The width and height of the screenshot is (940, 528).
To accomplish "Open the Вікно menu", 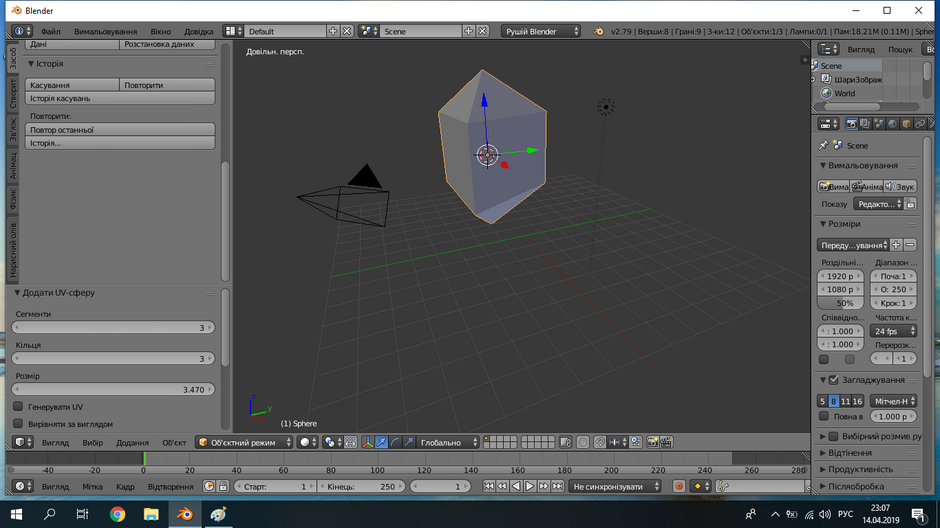I will pyautogui.click(x=161, y=31).
